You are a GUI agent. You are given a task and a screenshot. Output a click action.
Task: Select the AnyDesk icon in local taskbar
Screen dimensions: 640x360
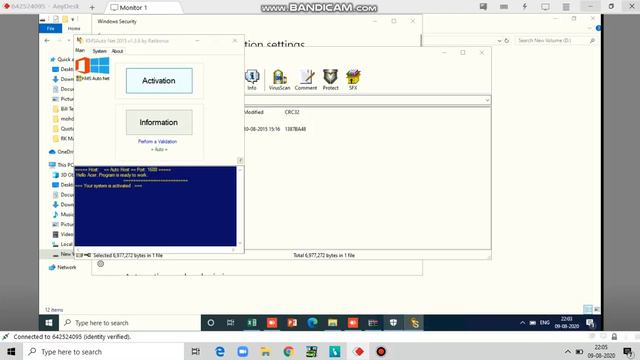click(359, 351)
